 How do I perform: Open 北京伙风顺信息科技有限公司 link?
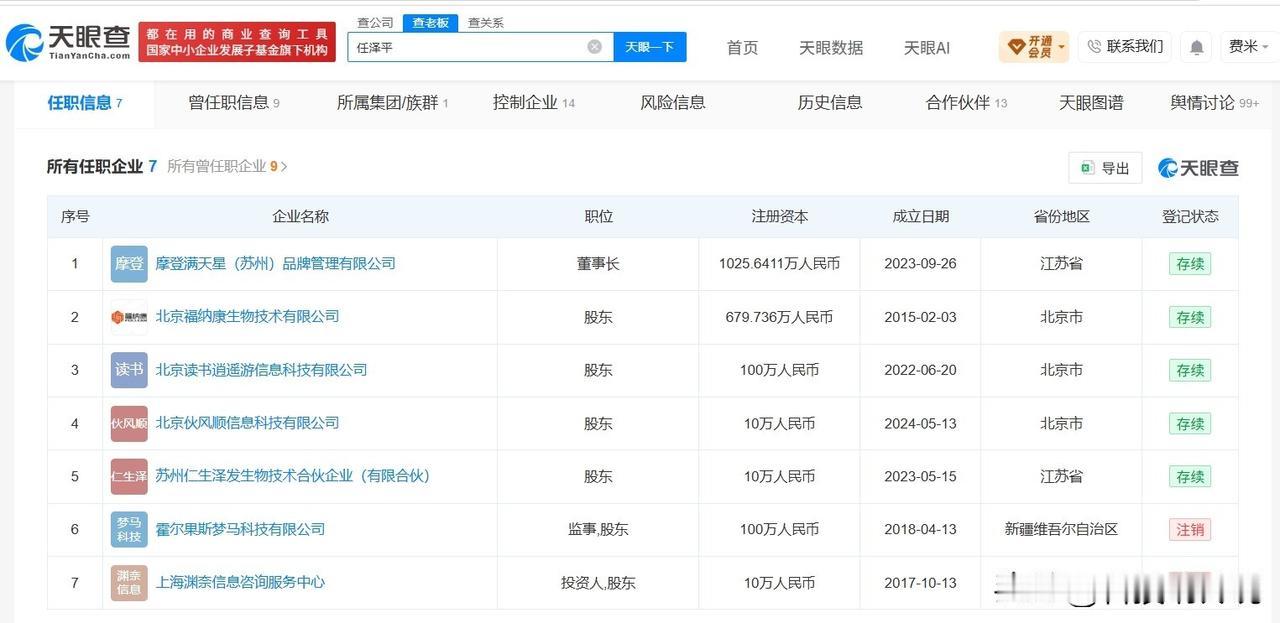click(247, 423)
